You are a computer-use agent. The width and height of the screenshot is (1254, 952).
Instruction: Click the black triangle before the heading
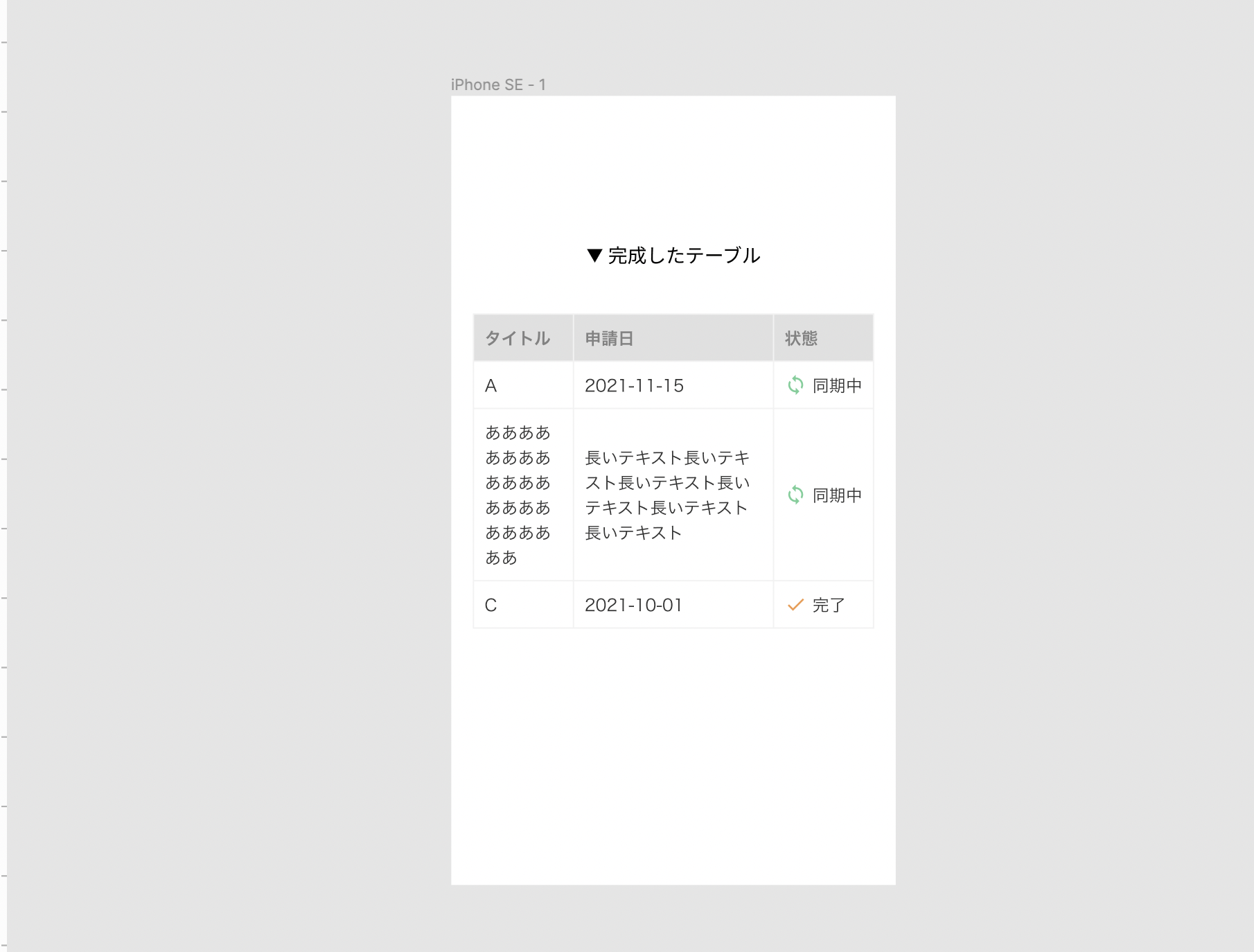(x=594, y=256)
